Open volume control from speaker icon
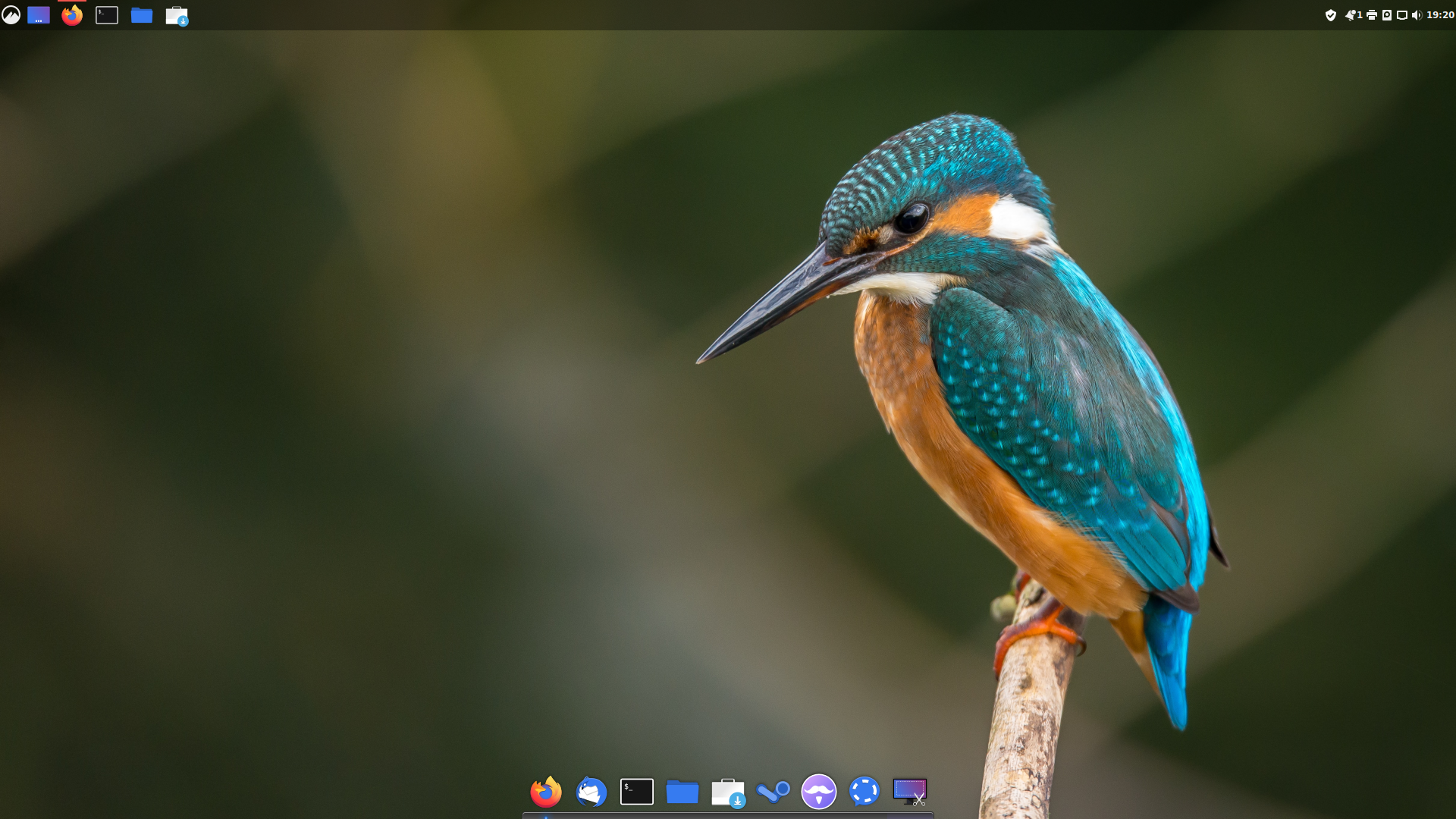 (1417, 15)
